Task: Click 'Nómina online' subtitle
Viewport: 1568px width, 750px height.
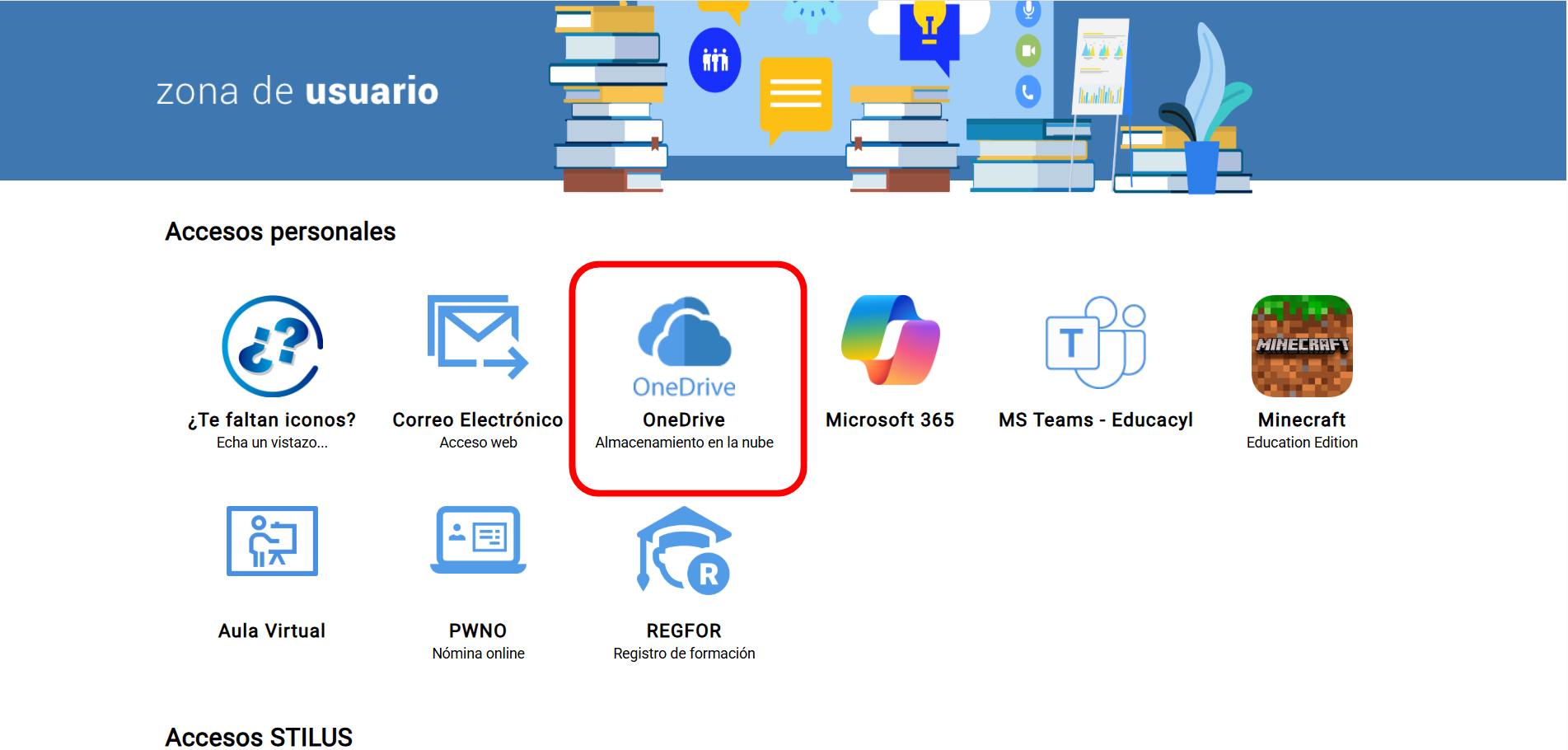Action: (478, 654)
